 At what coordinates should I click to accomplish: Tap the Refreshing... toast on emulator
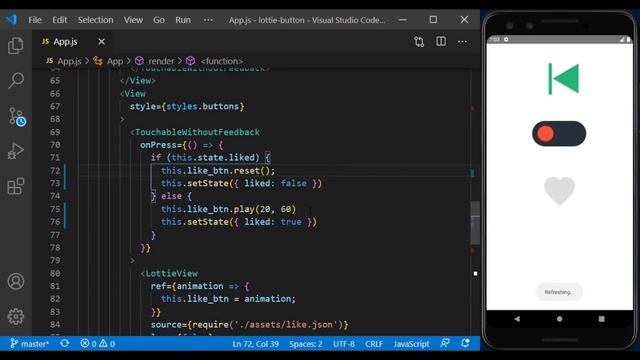pos(559,292)
